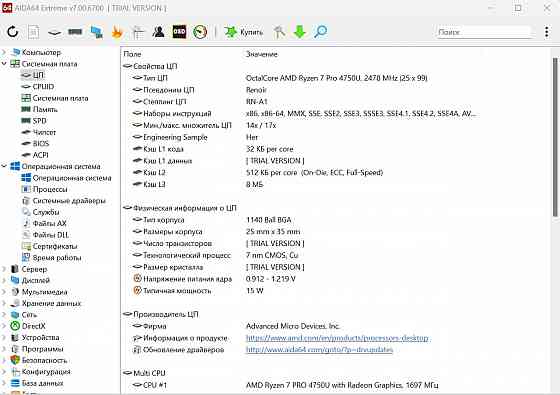
Task: Collapse the Операционная система parent node
Action: 4,166
